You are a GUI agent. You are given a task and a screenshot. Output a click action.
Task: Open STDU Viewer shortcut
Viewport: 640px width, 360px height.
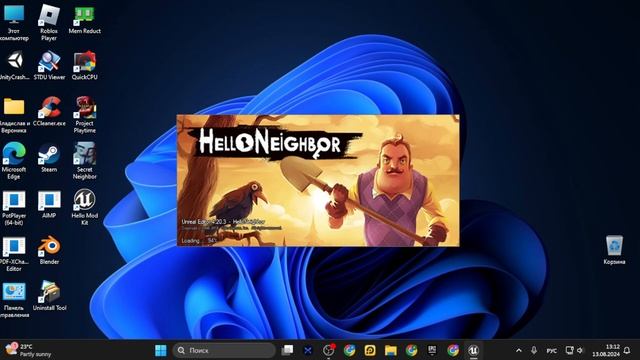(49, 65)
